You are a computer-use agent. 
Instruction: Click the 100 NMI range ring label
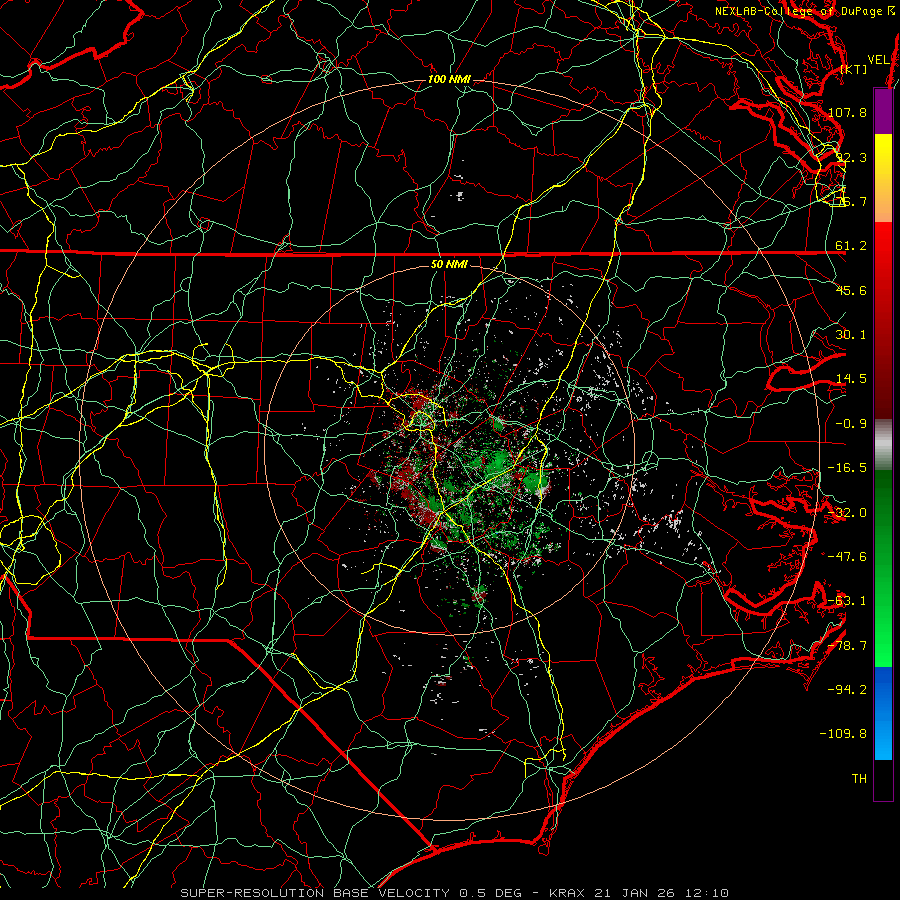[x=449, y=79]
